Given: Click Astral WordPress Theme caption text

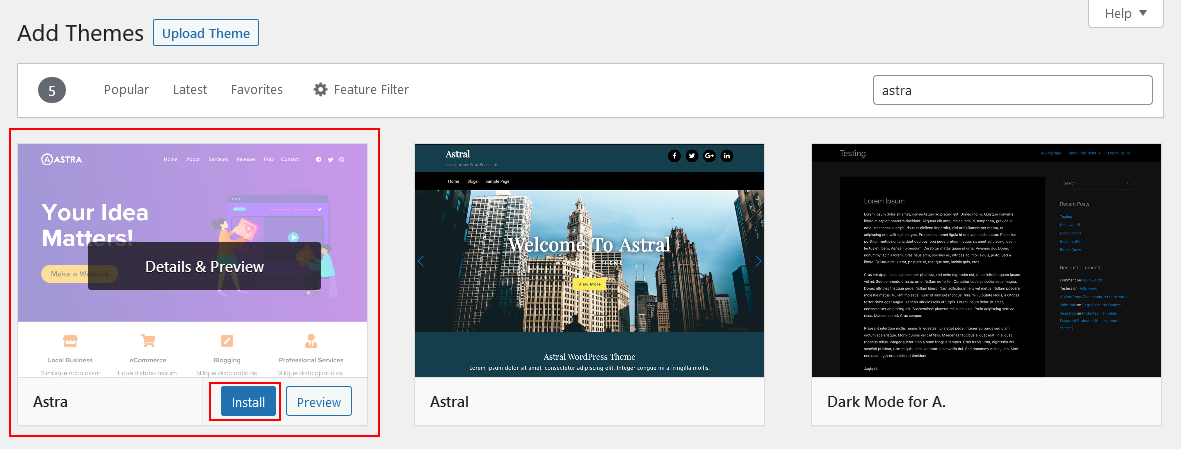Looking at the screenshot, I should coord(589,356).
